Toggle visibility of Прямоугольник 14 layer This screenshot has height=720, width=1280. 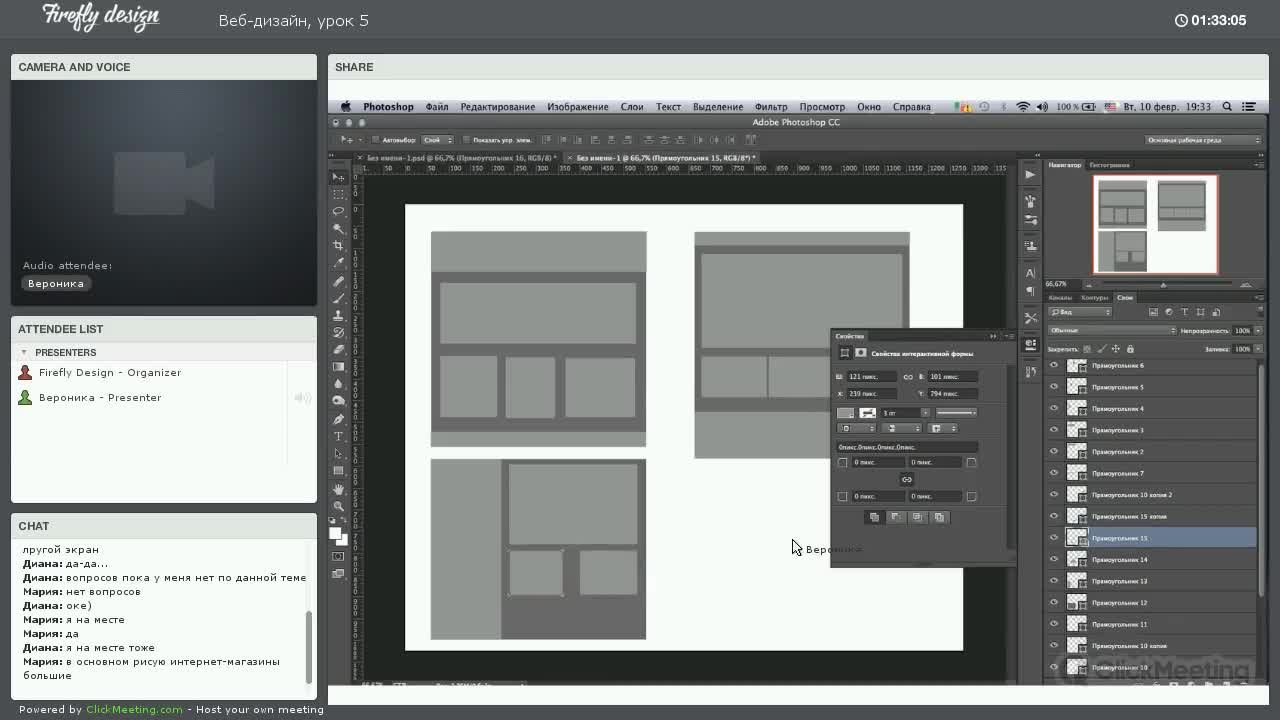[x=1054, y=559]
